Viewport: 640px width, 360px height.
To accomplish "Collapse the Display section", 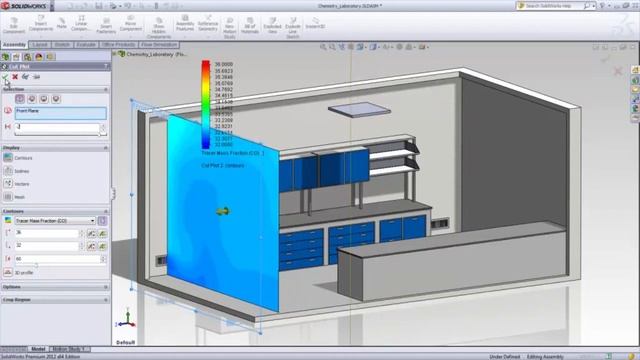I will pyautogui.click(x=106, y=148).
